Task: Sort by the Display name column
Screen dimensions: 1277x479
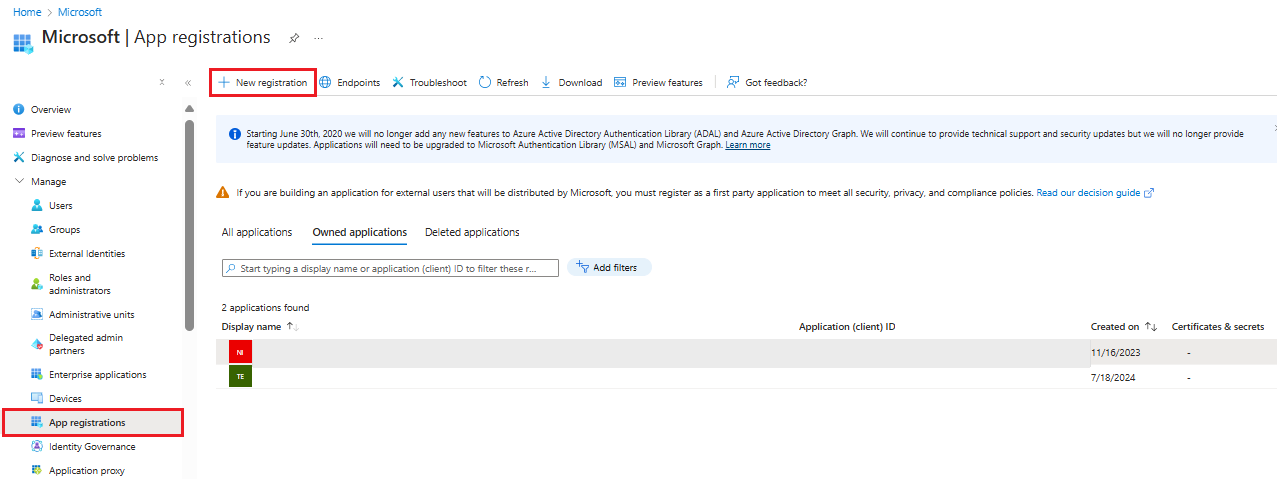Action: (260, 327)
